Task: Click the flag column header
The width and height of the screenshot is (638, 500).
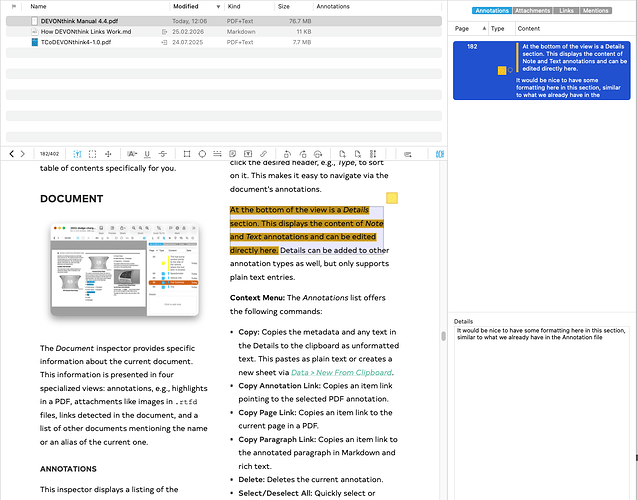Action: click(14, 6)
